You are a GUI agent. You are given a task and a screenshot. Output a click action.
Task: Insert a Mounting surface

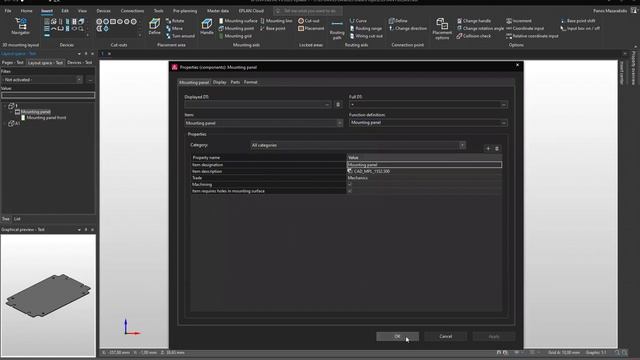(x=238, y=20)
